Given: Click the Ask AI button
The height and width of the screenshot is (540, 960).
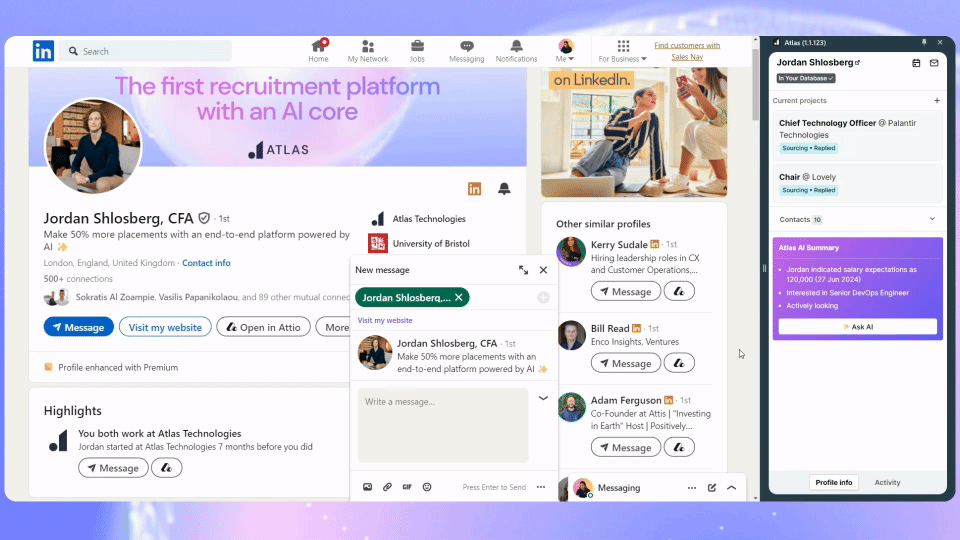Looking at the screenshot, I should tap(857, 327).
